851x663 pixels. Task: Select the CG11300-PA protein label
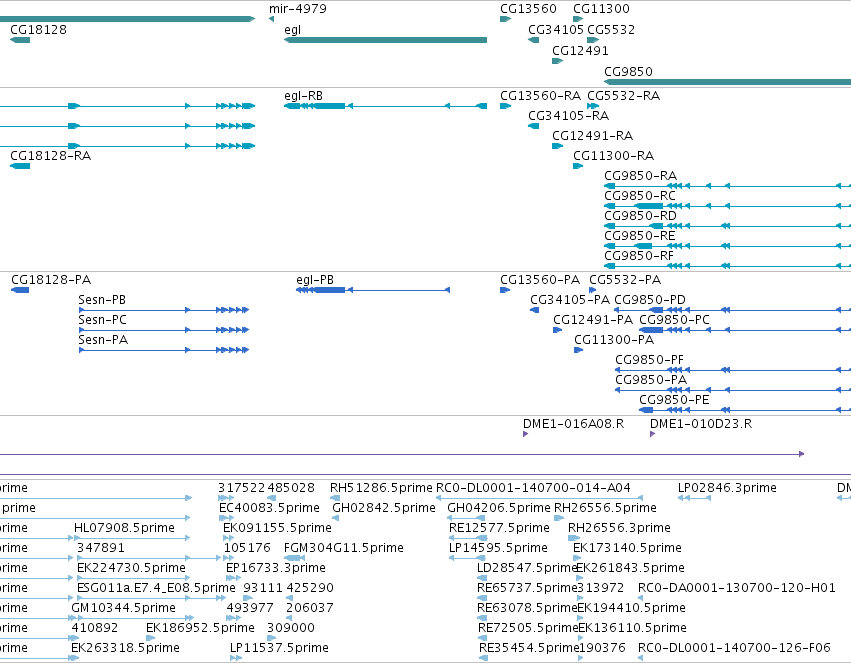[614, 340]
